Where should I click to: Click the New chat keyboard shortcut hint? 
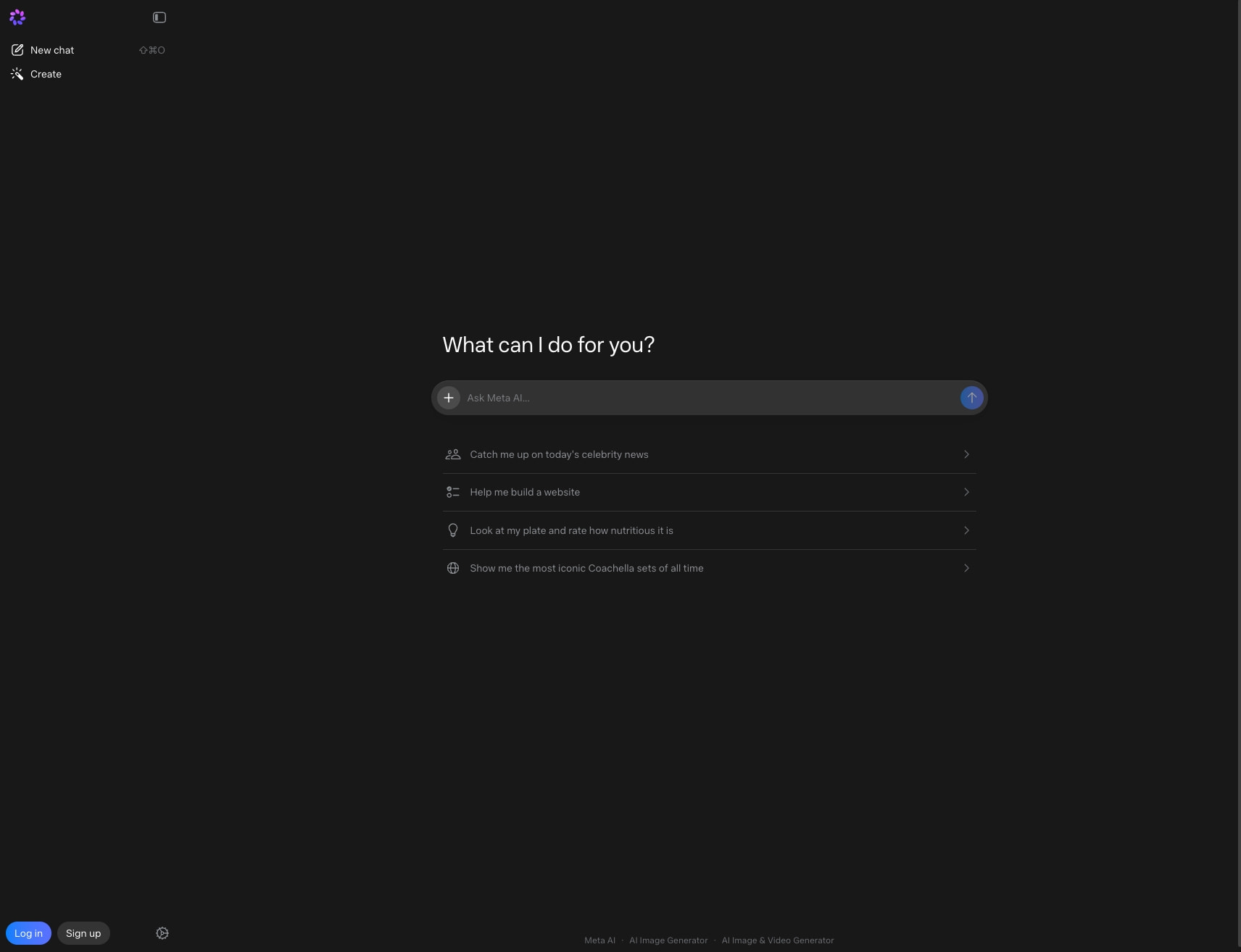point(152,50)
